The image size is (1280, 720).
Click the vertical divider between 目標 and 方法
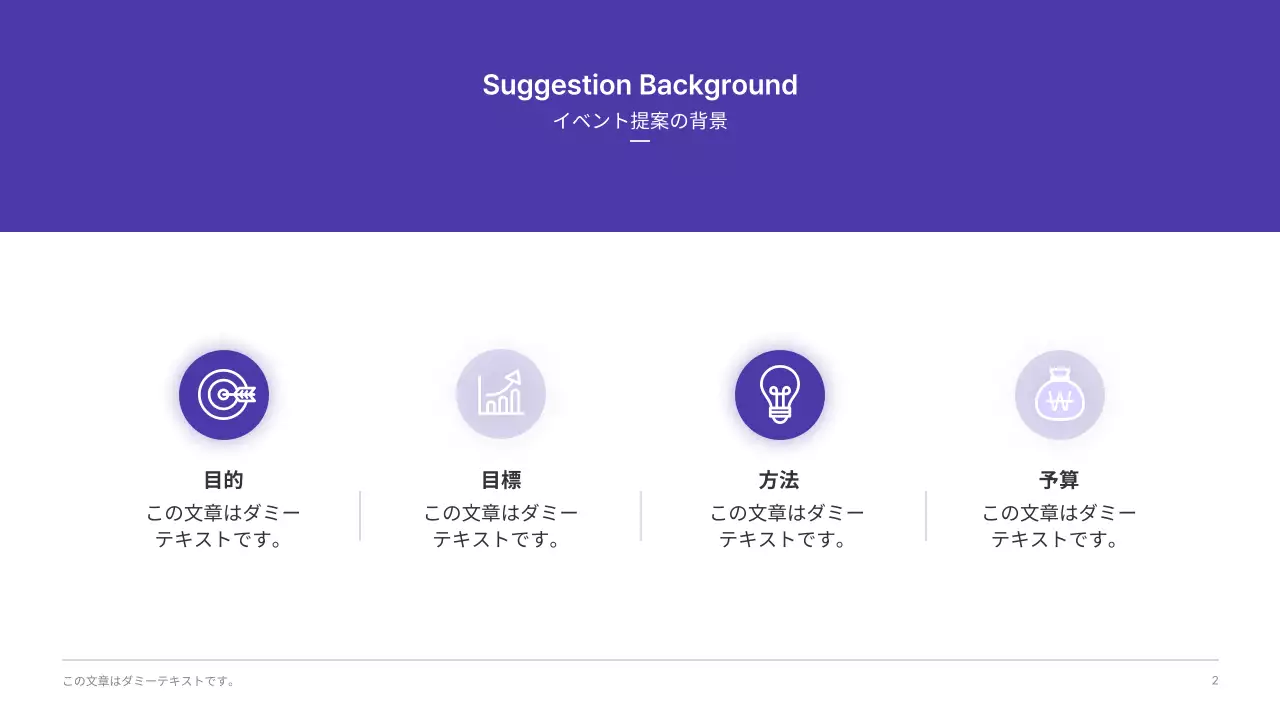click(x=641, y=516)
